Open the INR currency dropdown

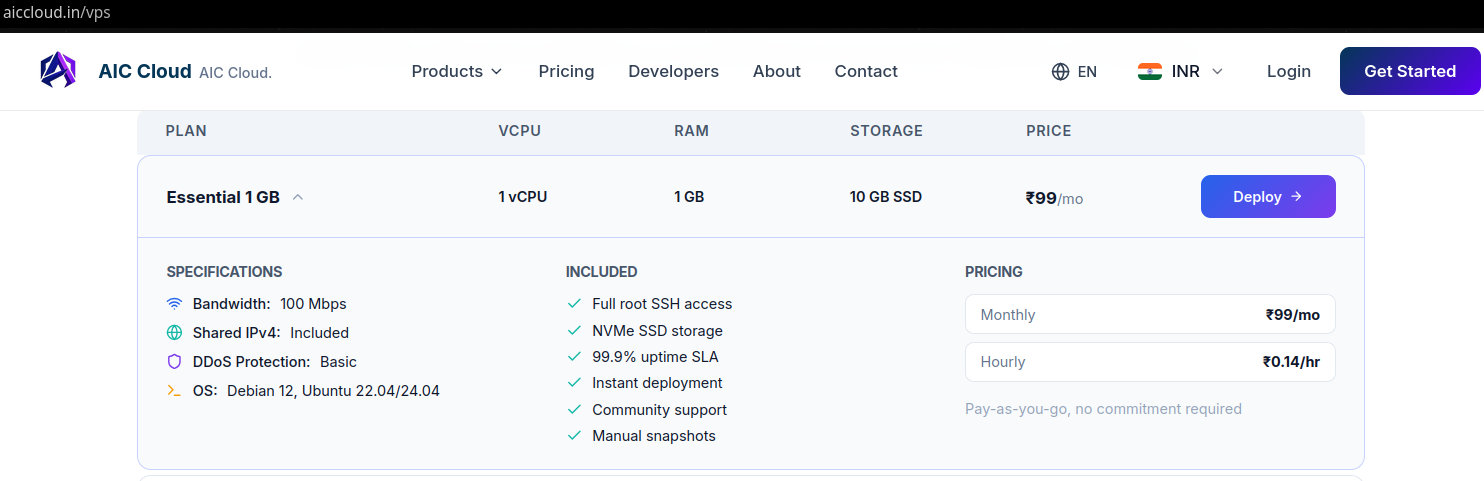point(1181,72)
